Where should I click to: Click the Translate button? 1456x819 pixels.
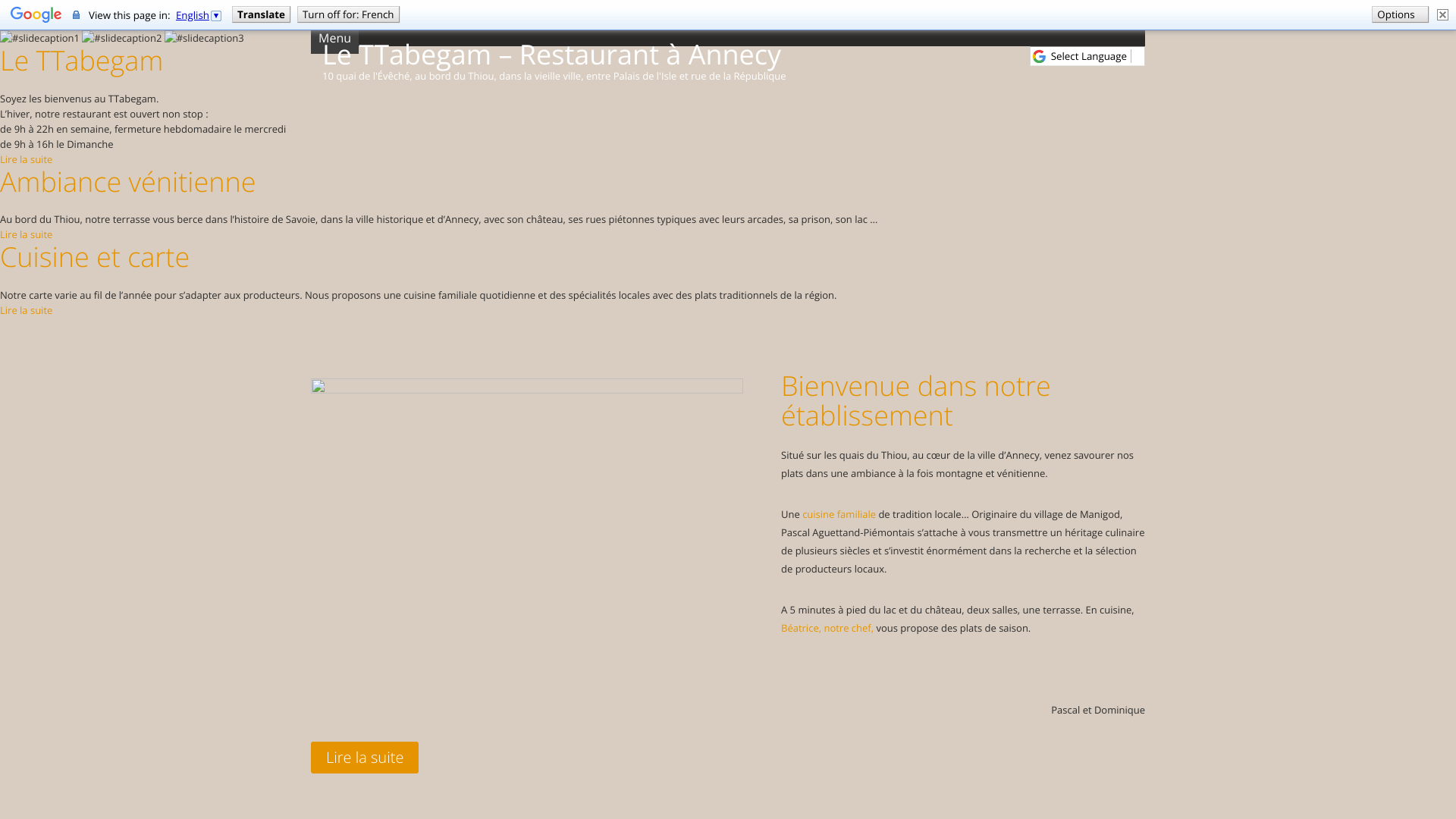point(261,14)
